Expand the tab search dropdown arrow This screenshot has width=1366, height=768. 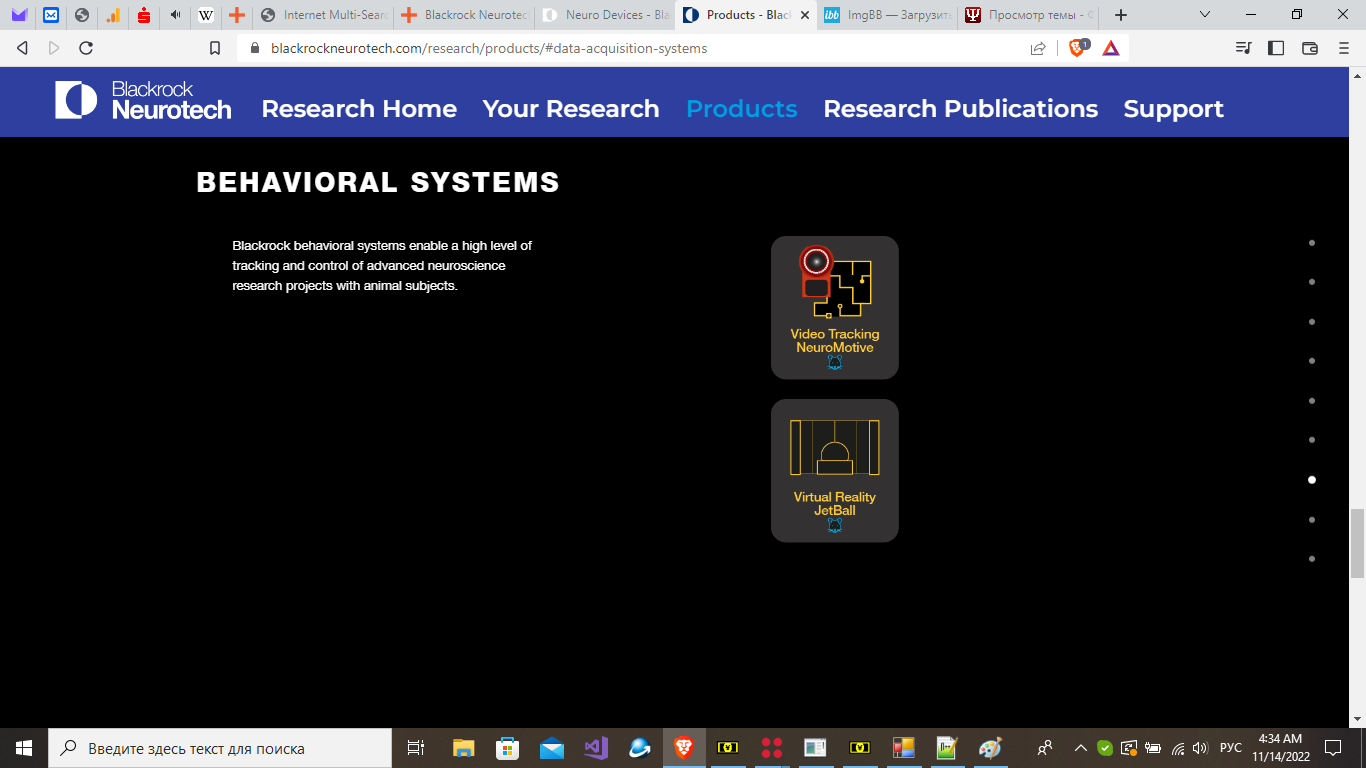tap(1204, 15)
